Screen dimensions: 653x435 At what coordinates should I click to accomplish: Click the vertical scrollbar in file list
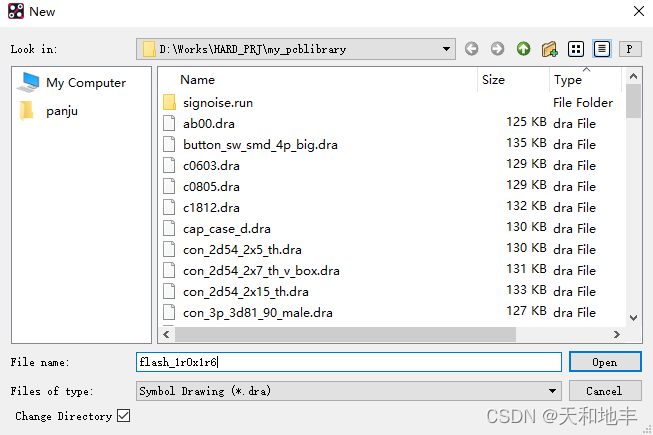[633, 200]
